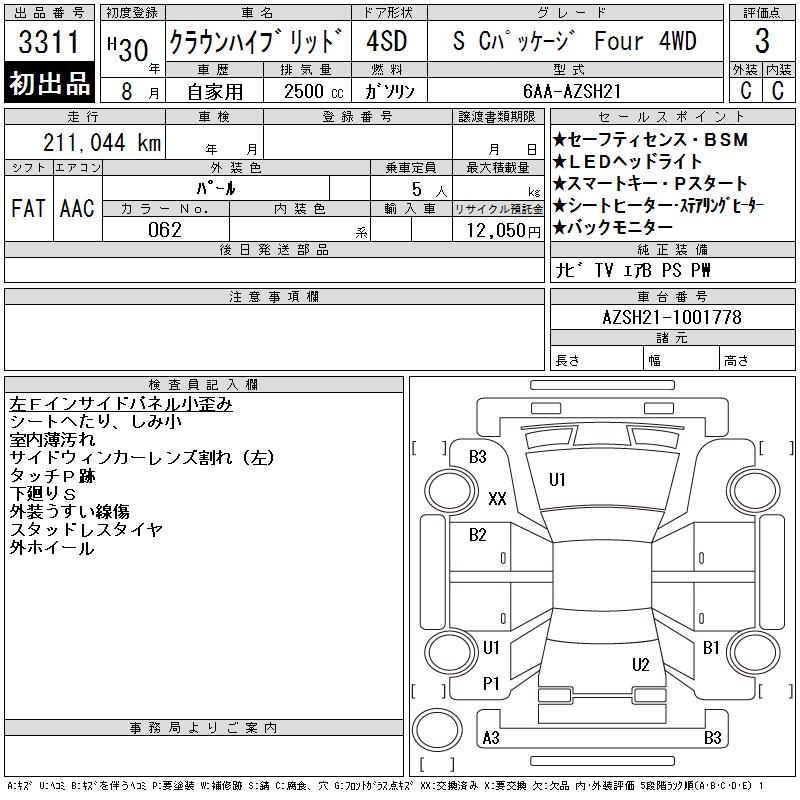Click the lot number 3311

tap(49, 41)
